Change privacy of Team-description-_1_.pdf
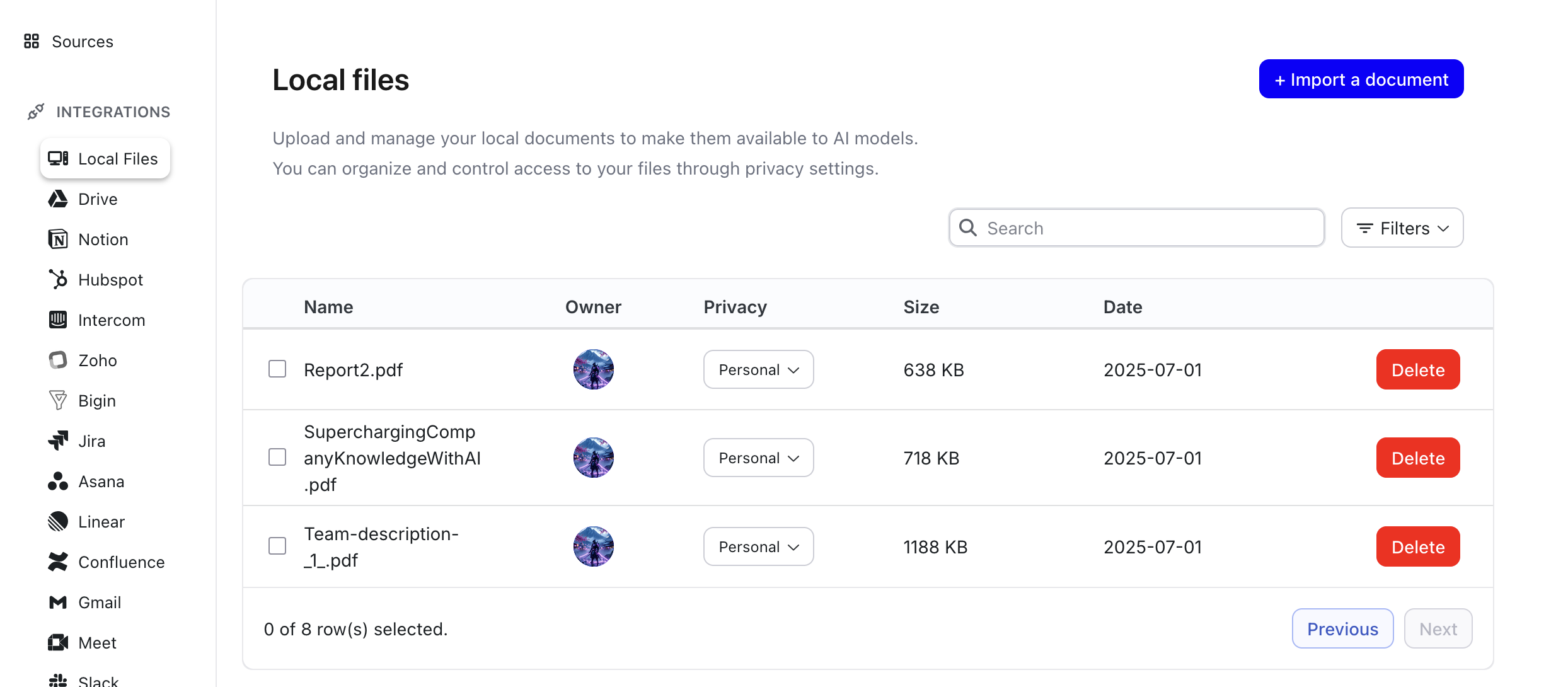The width and height of the screenshot is (1568, 687). pos(758,547)
